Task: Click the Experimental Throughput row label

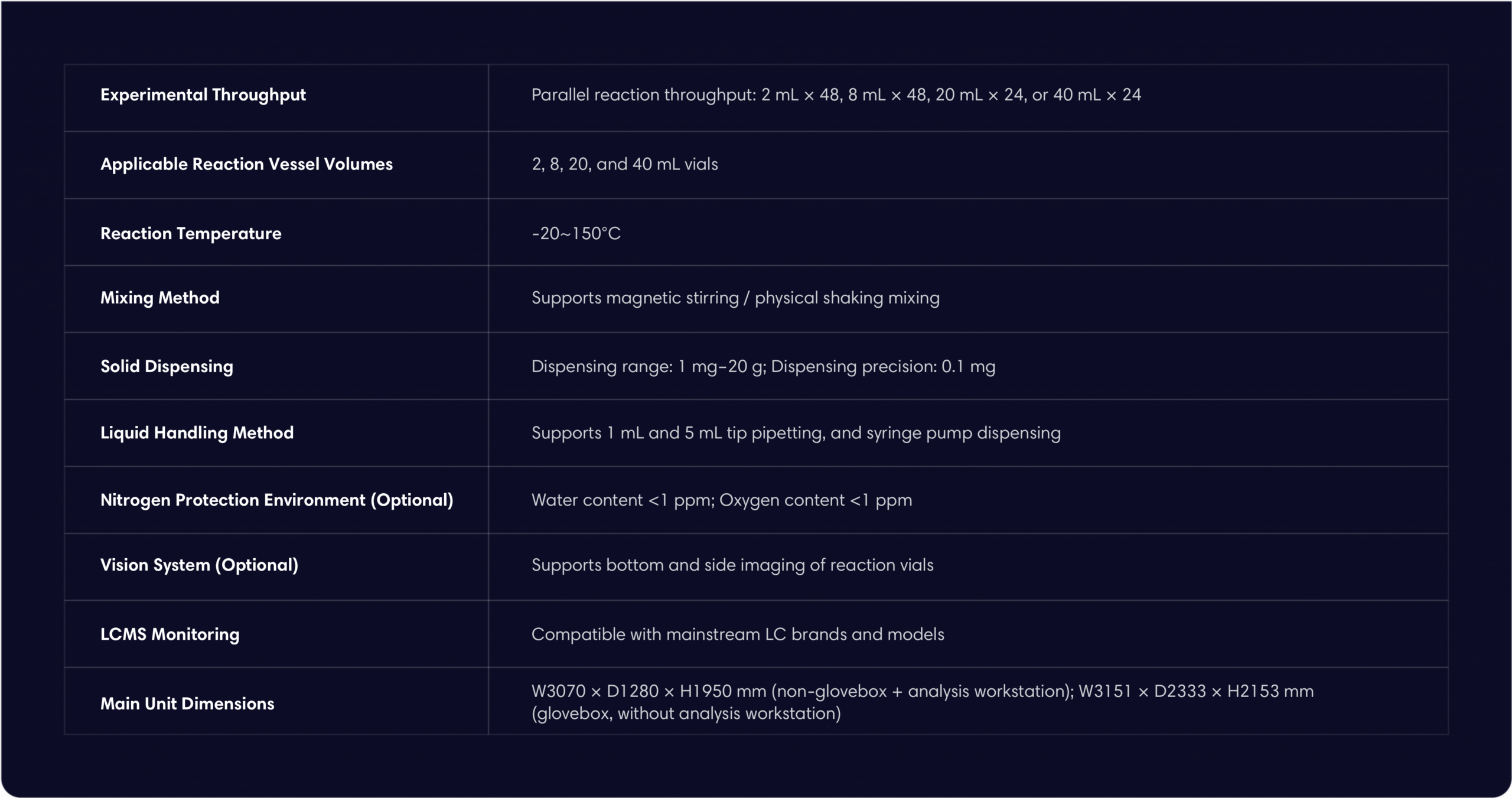Action: (203, 95)
